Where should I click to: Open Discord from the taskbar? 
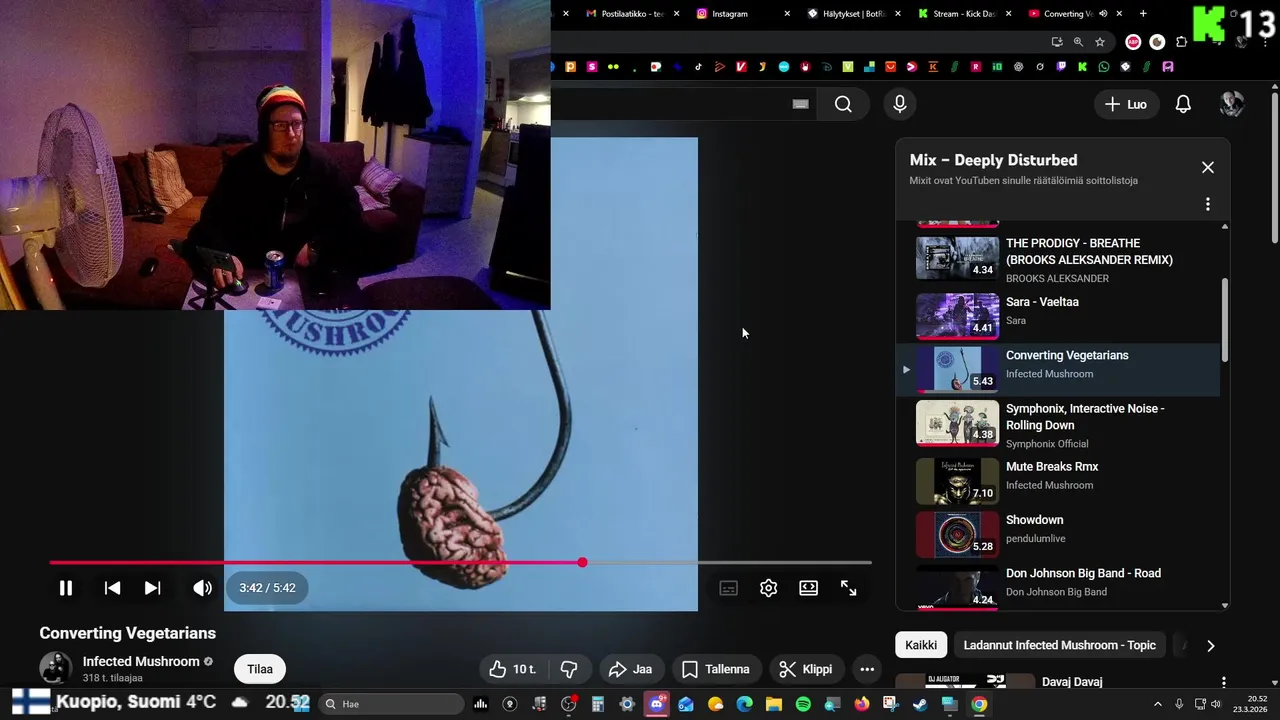pos(656,704)
